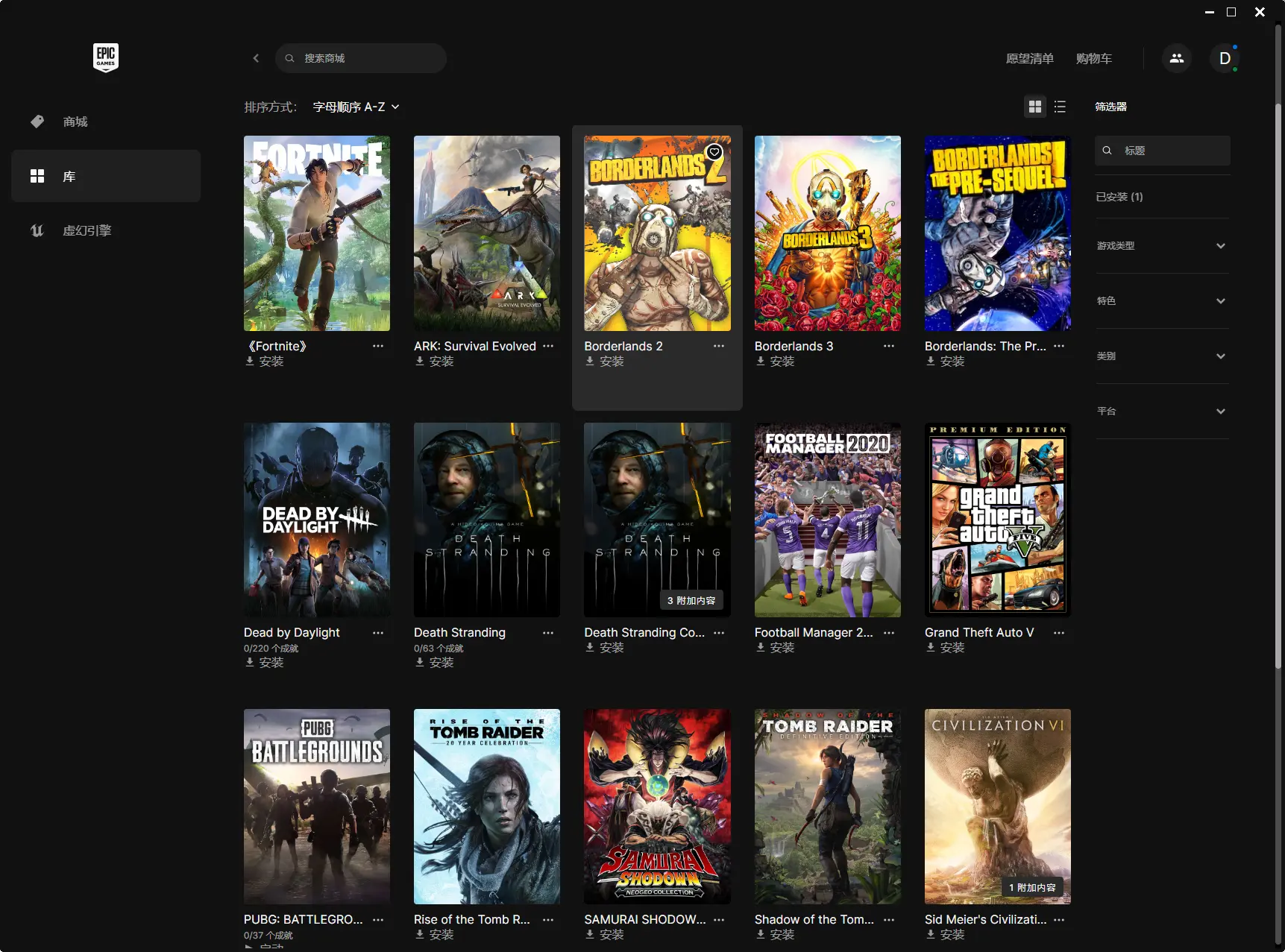Open Death Stranding Content options dots
The height and width of the screenshot is (952, 1285).
719,632
